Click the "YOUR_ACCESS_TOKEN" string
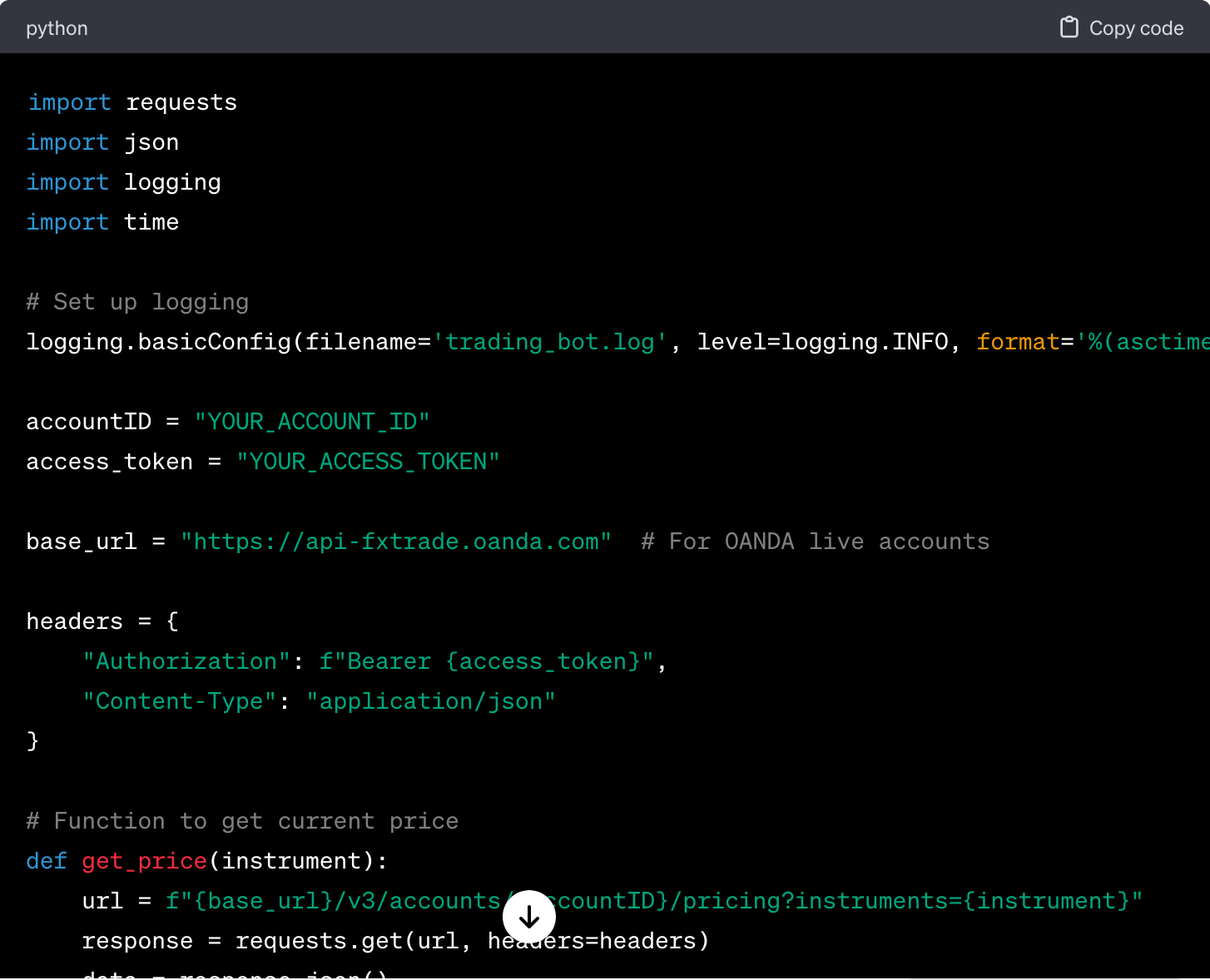1210x980 pixels. point(368,462)
